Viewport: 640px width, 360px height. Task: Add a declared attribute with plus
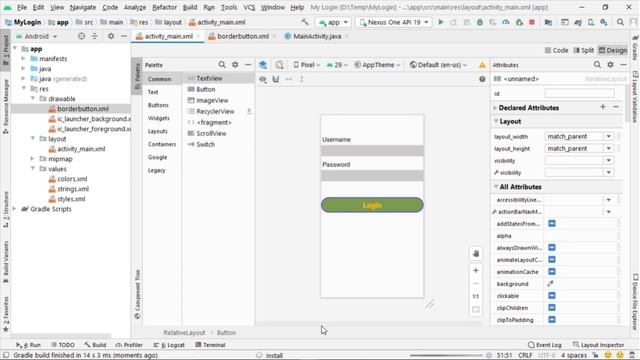coord(603,107)
